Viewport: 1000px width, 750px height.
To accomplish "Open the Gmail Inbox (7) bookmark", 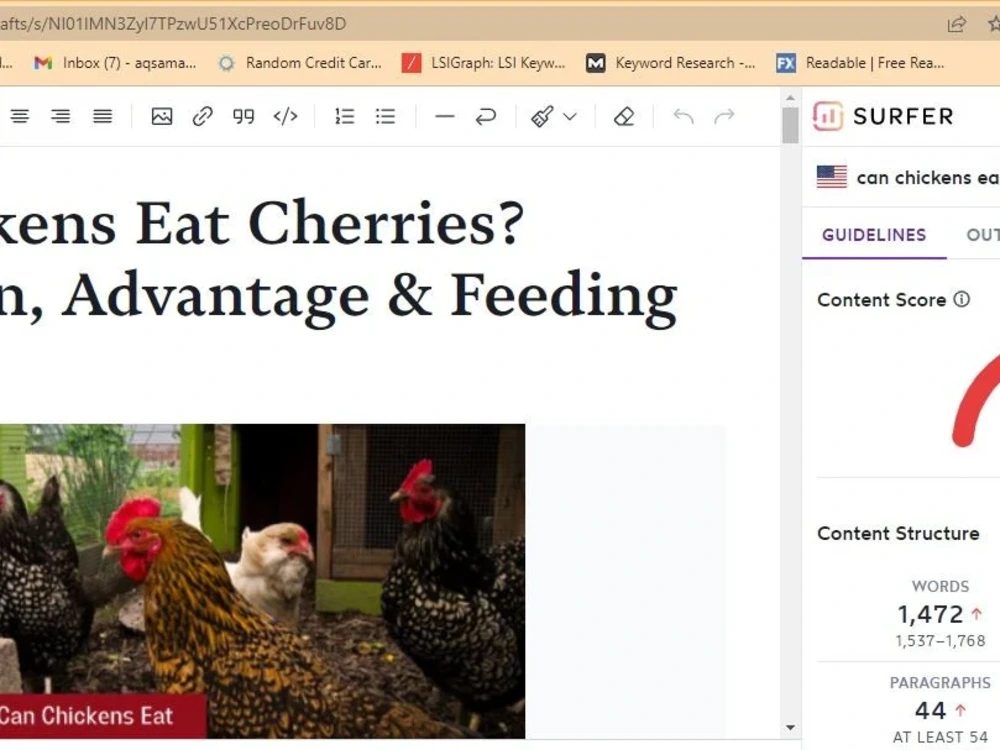I will click(x=115, y=62).
